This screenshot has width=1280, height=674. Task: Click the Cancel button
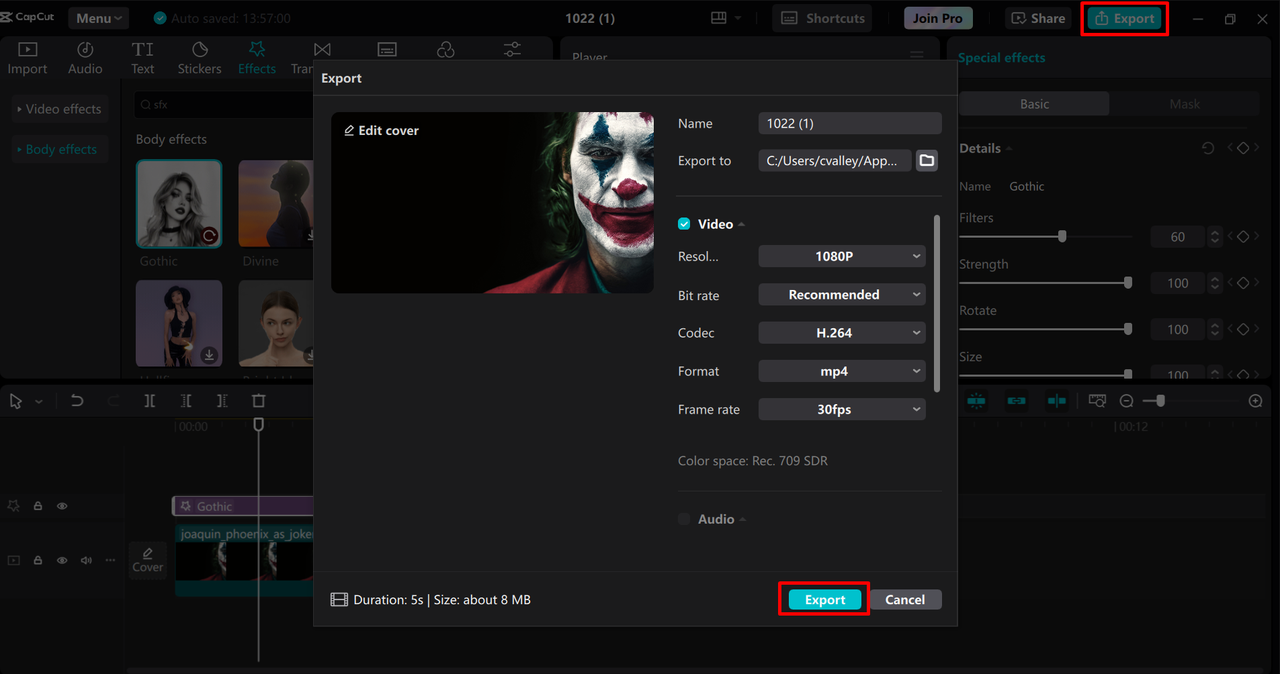pyautogui.click(x=905, y=599)
